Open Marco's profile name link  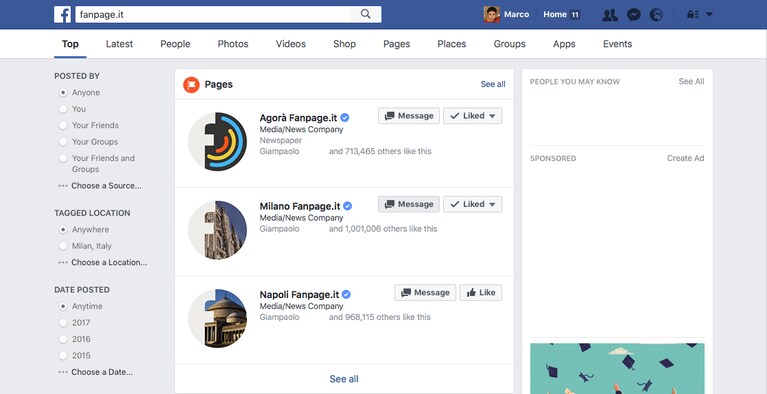pos(517,14)
